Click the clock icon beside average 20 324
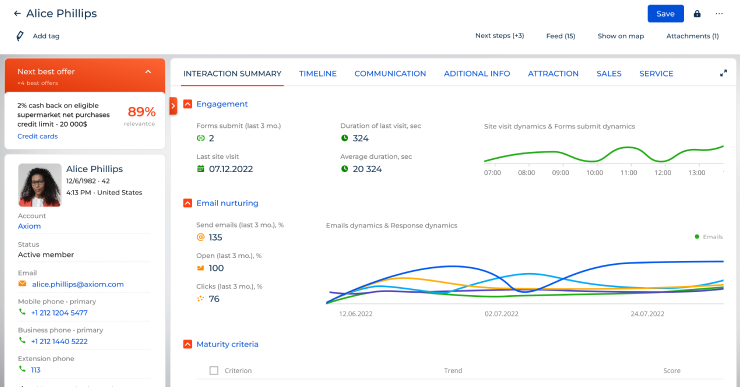Screen dimensions: 740x387 point(345,169)
